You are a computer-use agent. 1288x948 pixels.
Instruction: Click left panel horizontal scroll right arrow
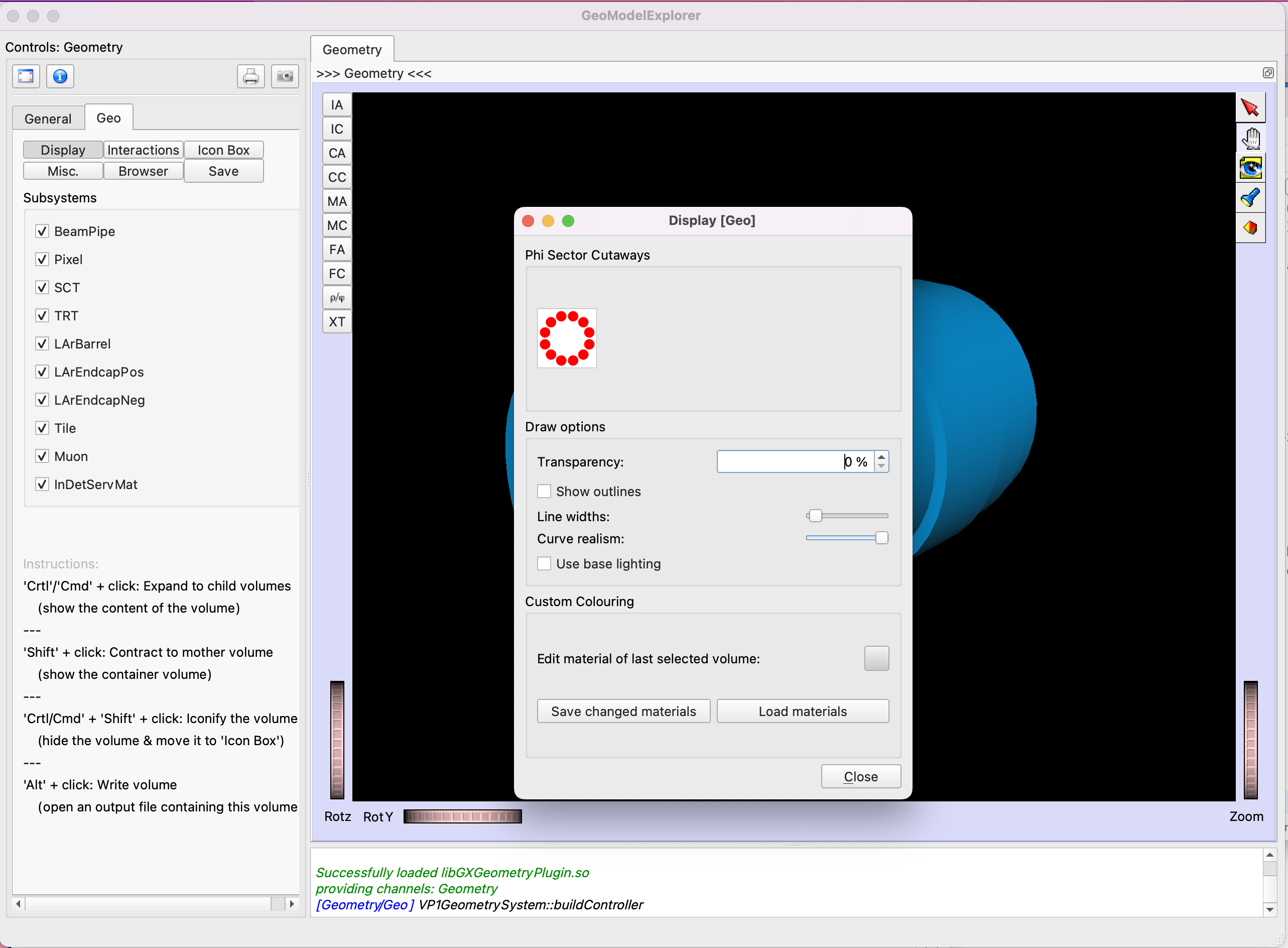pos(292,904)
